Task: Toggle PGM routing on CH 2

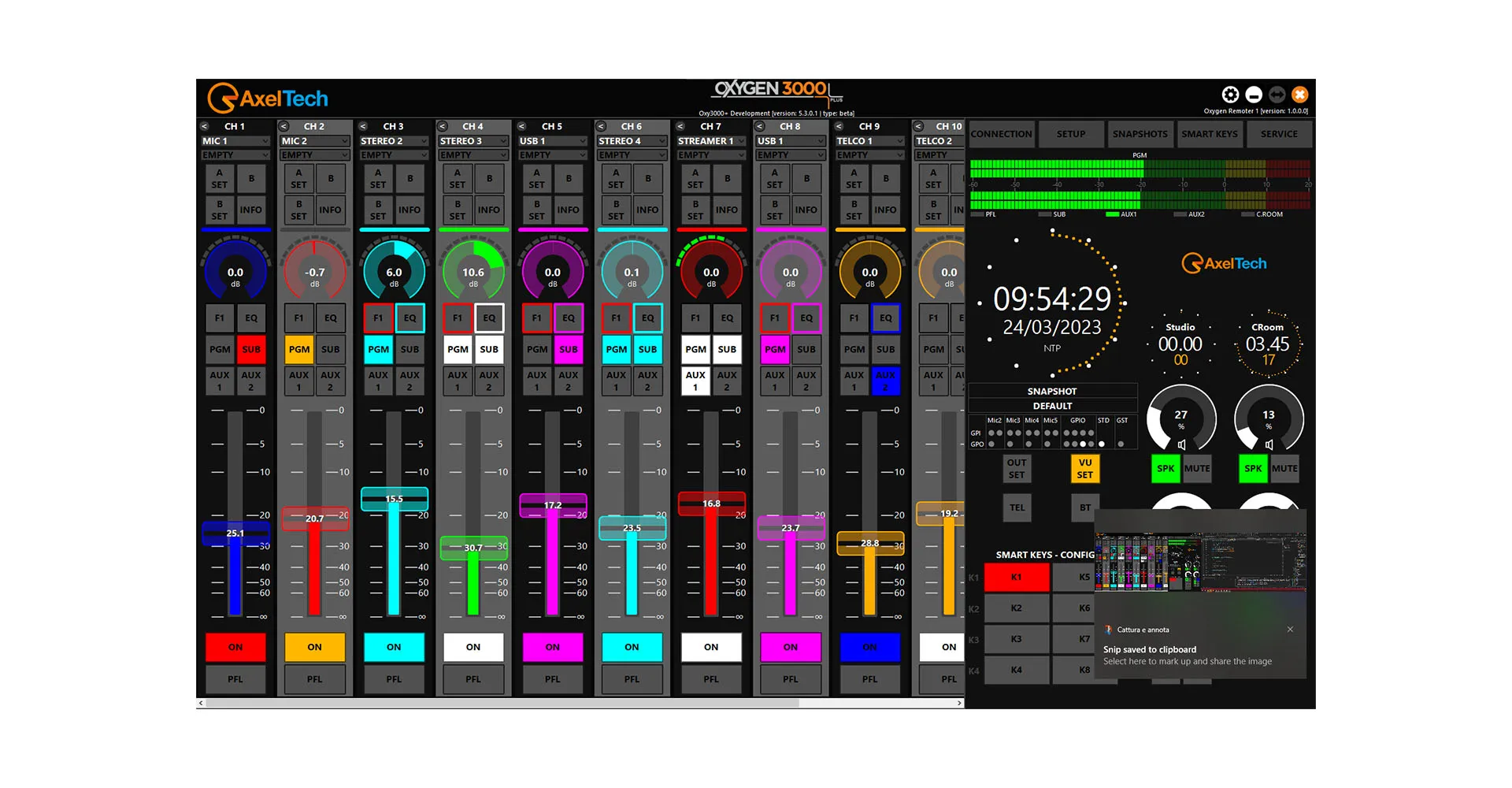Action: (x=299, y=349)
